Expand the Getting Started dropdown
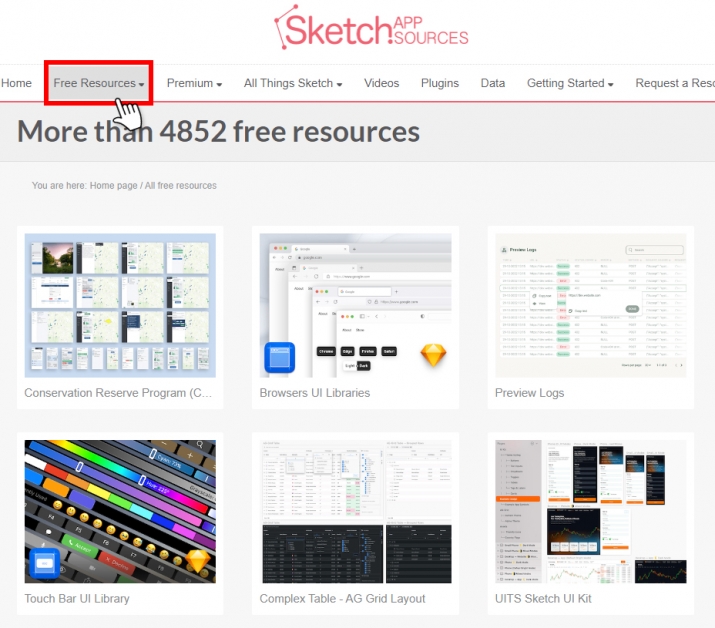The height and width of the screenshot is (628, 715). [x=570, y=83]
